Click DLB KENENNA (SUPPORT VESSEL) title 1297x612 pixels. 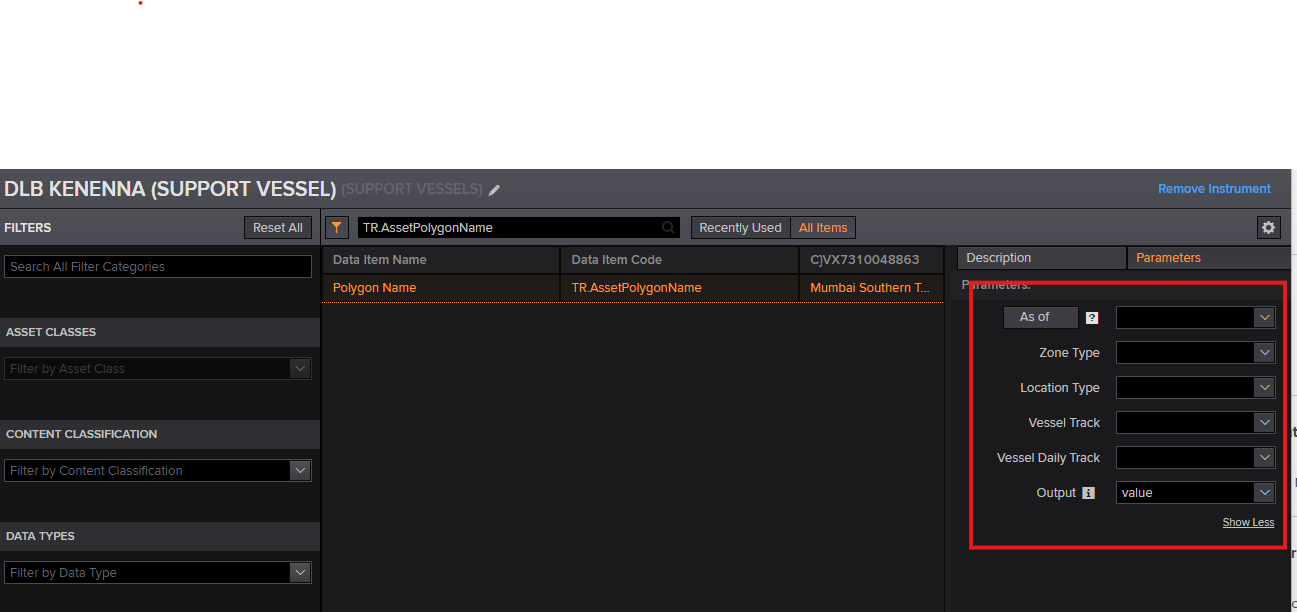[x=170, y=189]
